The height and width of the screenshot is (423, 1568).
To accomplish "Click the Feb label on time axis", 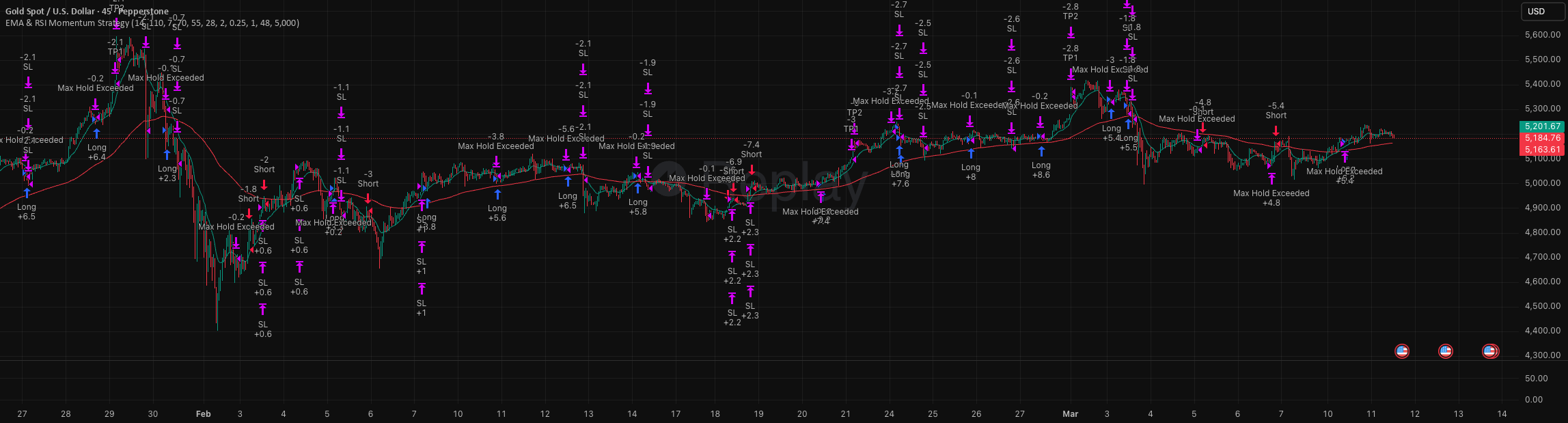I will pyautogui.click(x=203, y=414).
